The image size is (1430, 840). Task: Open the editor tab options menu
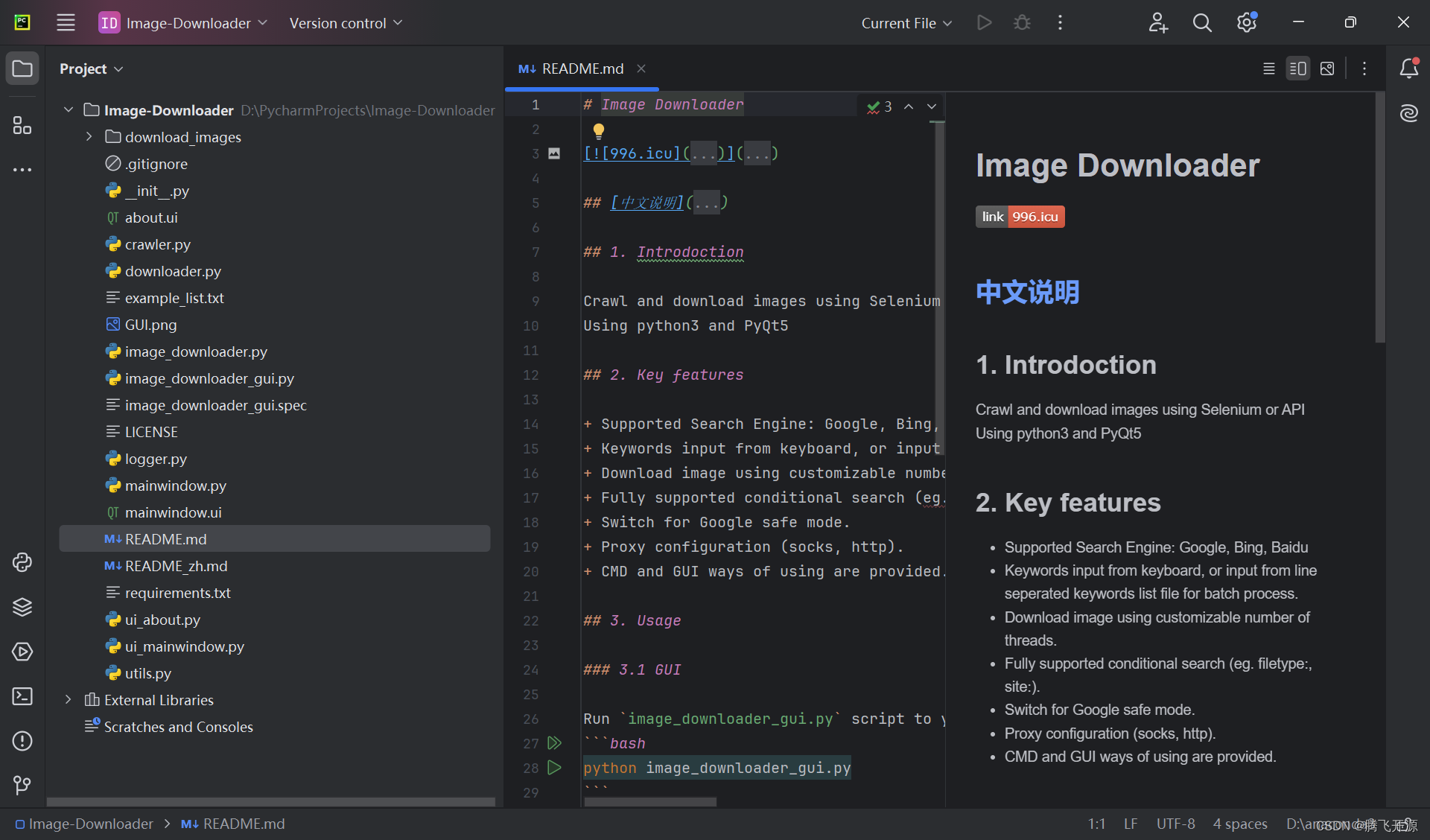click(x=1364, y=69)
